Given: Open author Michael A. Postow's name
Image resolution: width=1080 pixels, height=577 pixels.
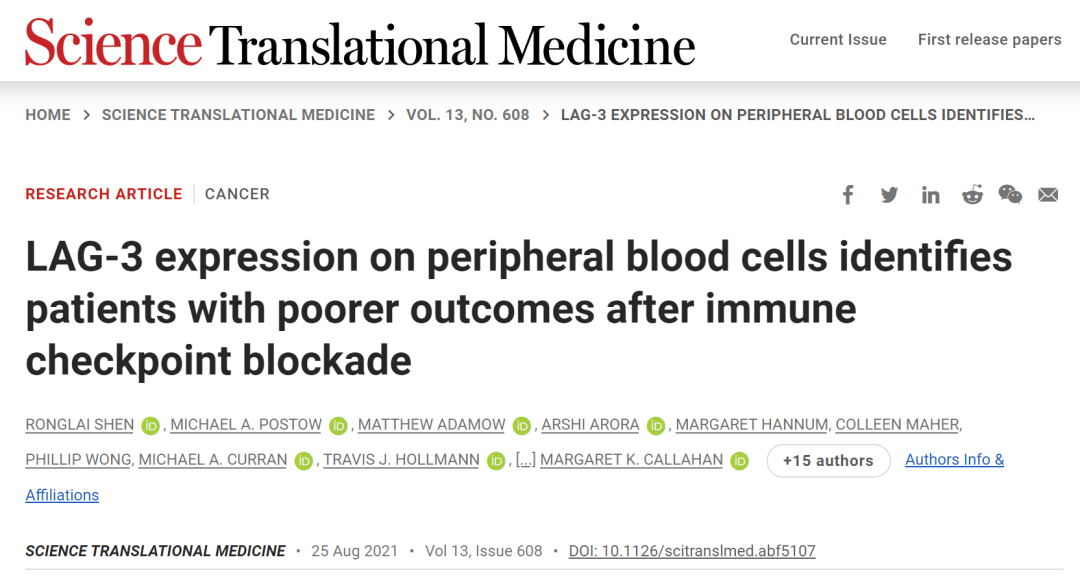Looking at the screenshot, I should pyautogui.click(x=246, y=425).
